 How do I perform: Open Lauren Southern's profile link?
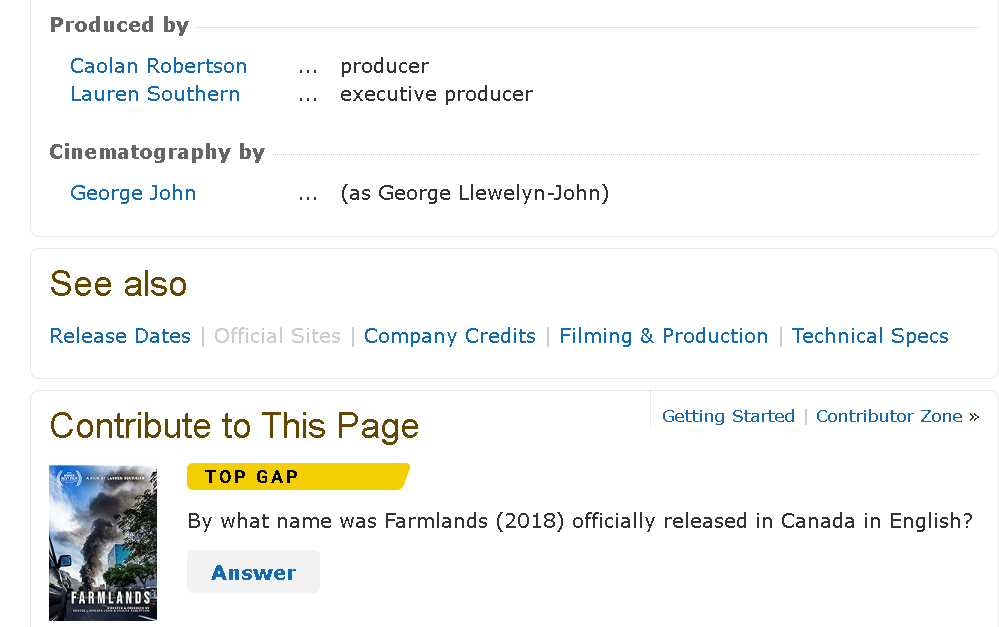click(x=155, y=94)
